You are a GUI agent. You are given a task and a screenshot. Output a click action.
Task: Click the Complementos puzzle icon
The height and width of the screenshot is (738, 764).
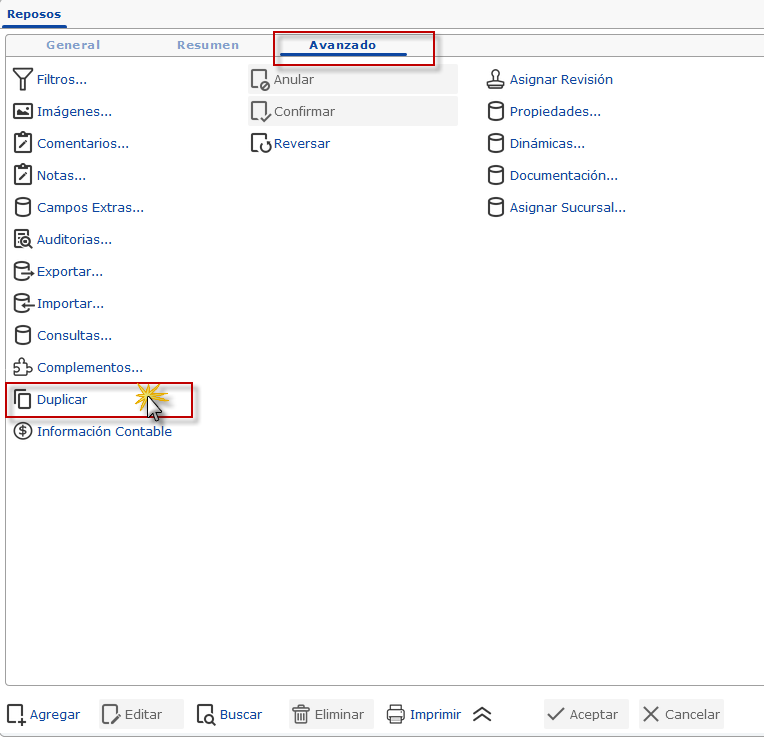click(22, 367)
